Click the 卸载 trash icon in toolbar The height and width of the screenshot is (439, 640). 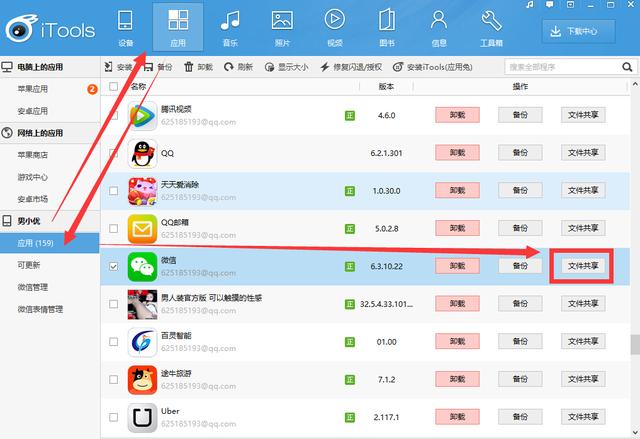pyautogui.click(x=189, y=67)
